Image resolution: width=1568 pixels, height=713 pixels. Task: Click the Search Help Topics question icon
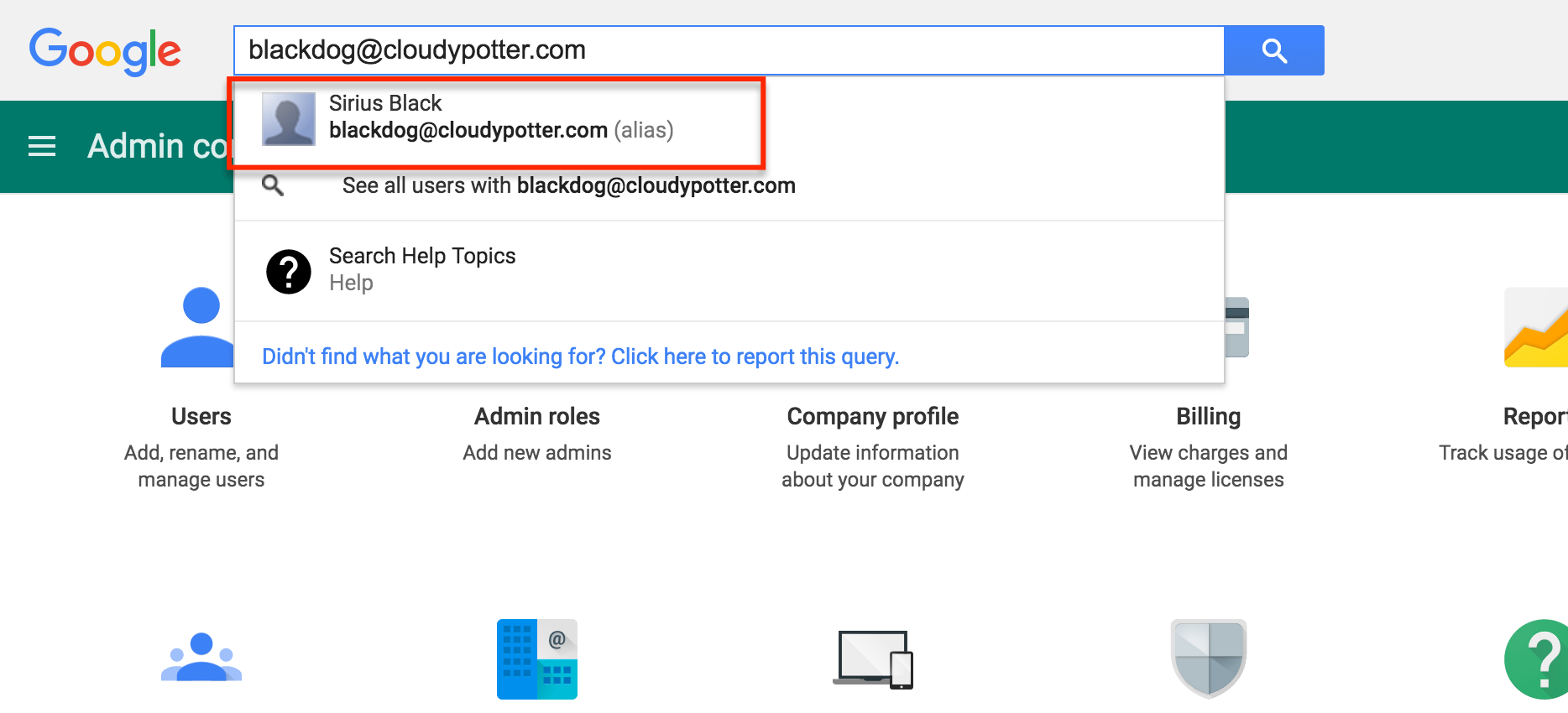[x=289, y=272]
